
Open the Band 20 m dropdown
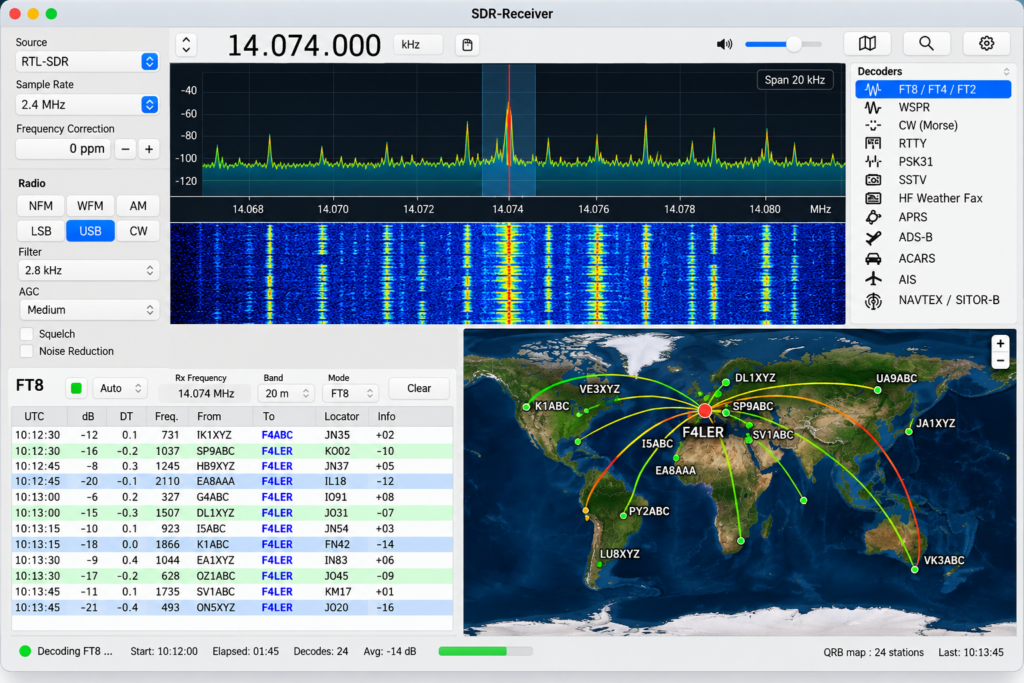point(286,394)
